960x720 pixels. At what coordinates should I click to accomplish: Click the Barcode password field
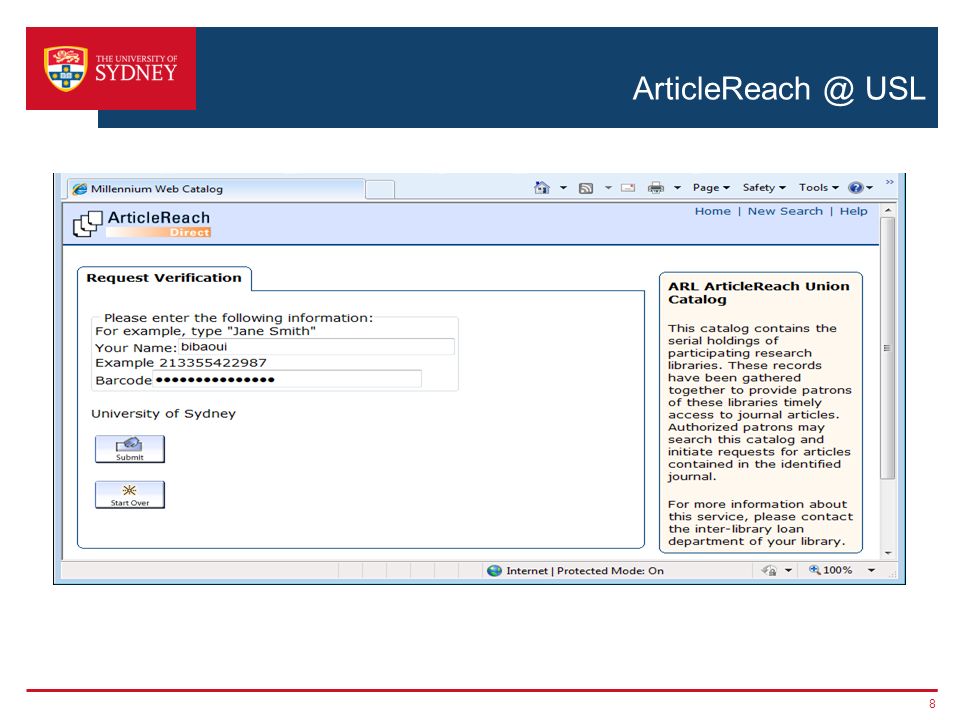tap(287, 379)
